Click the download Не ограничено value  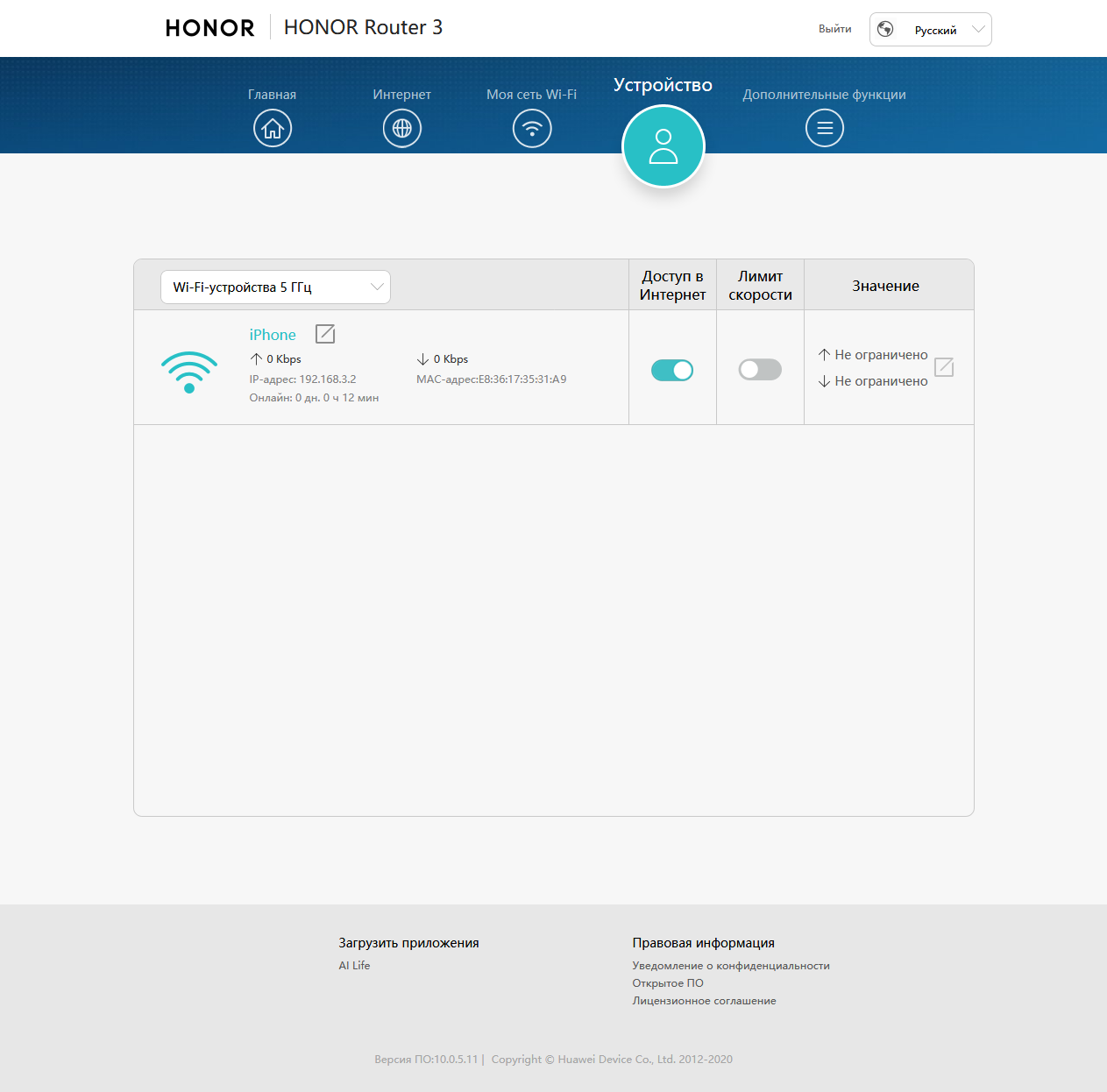pyautogui.click(x=881, y=381)
